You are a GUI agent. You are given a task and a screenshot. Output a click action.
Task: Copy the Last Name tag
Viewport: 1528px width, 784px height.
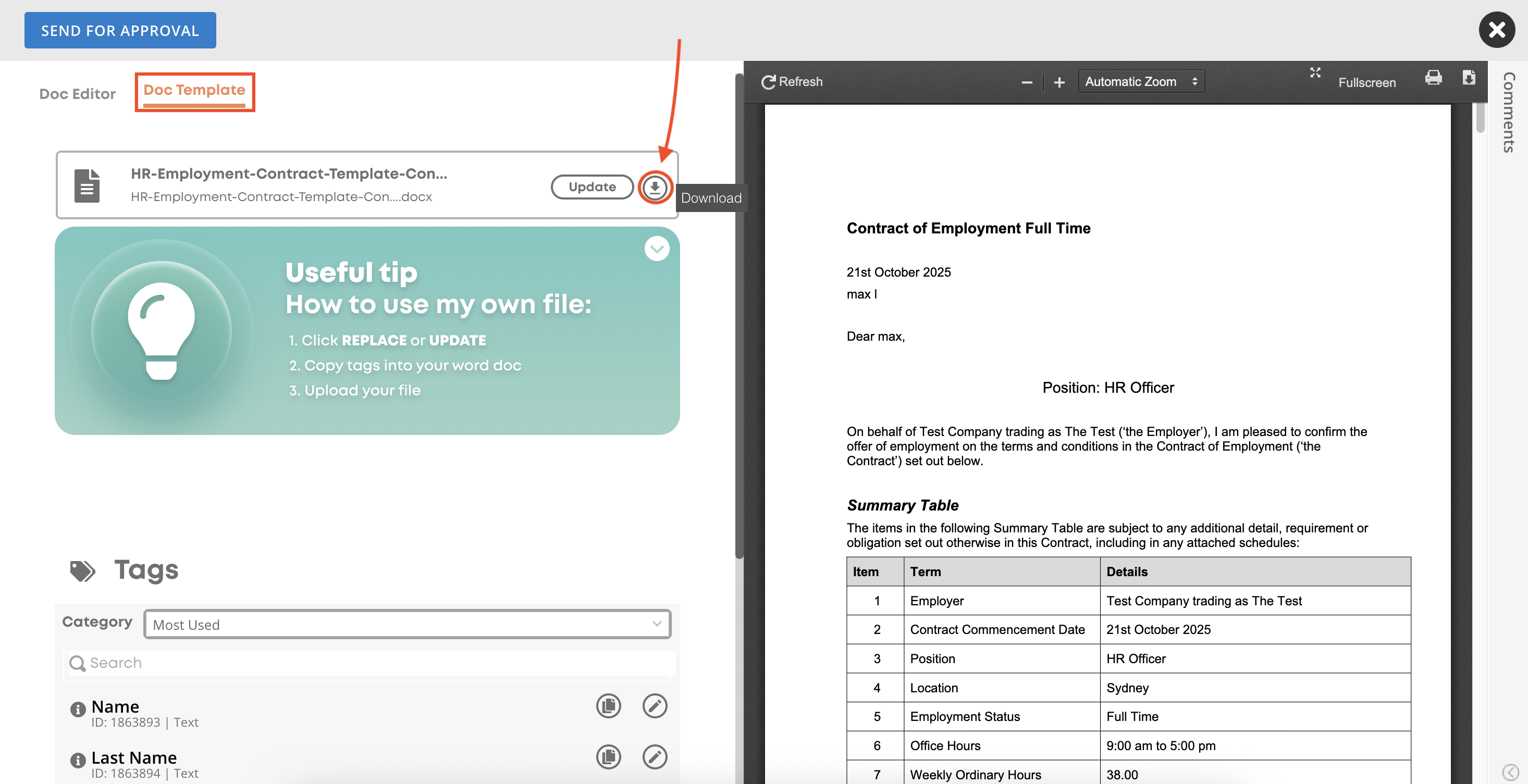[x=608, y=757]
